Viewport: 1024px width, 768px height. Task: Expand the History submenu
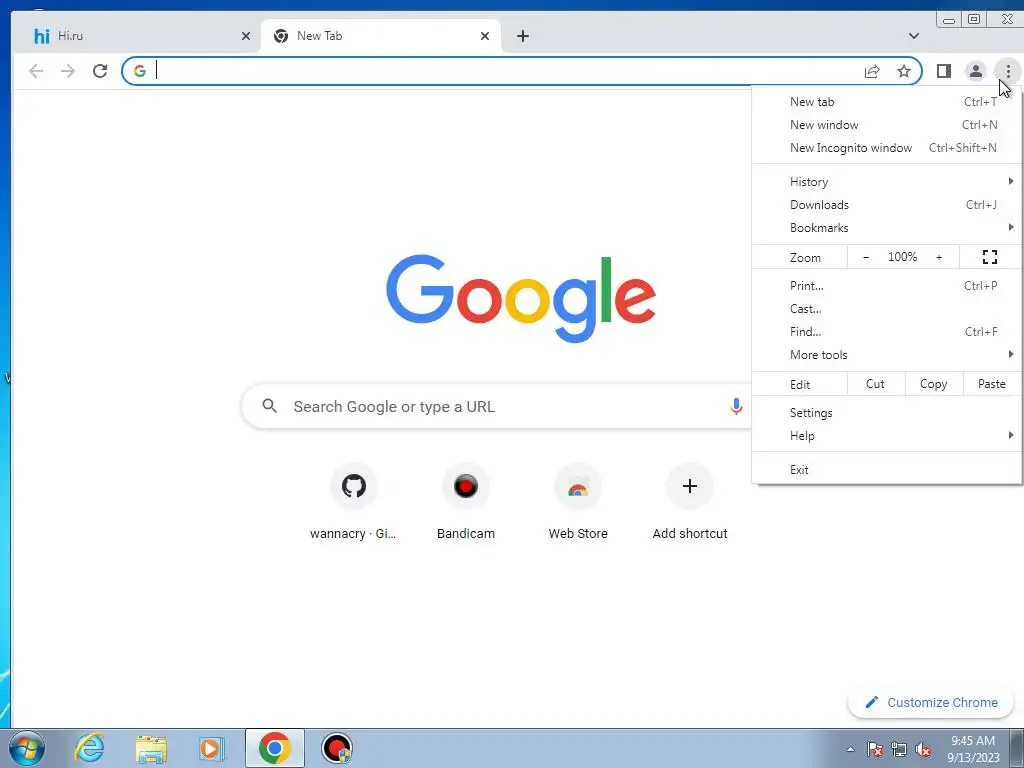tap(887, 182)
